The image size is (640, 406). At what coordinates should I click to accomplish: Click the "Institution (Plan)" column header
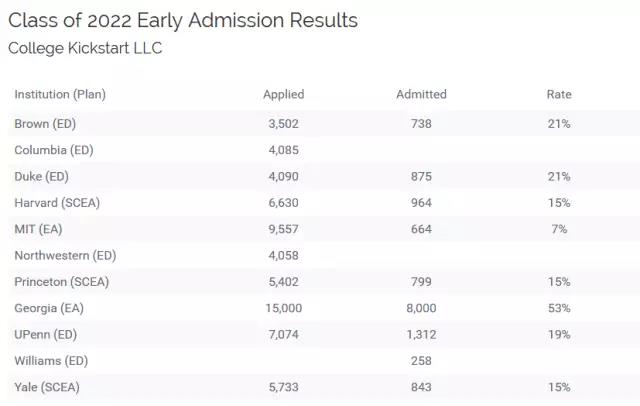[60, 95]
